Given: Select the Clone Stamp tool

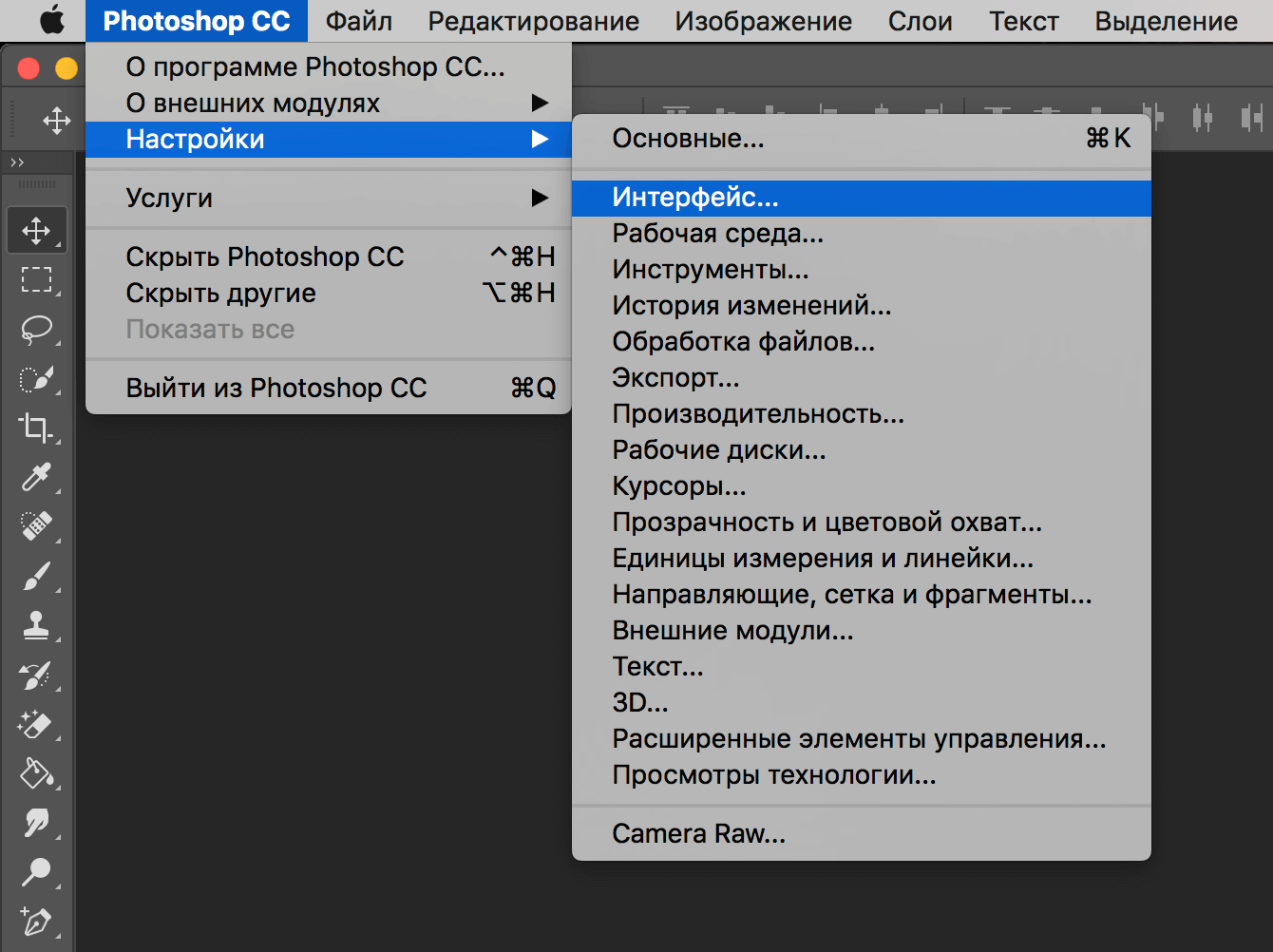Looking at the screenshot, I should [x=37, y=625].
